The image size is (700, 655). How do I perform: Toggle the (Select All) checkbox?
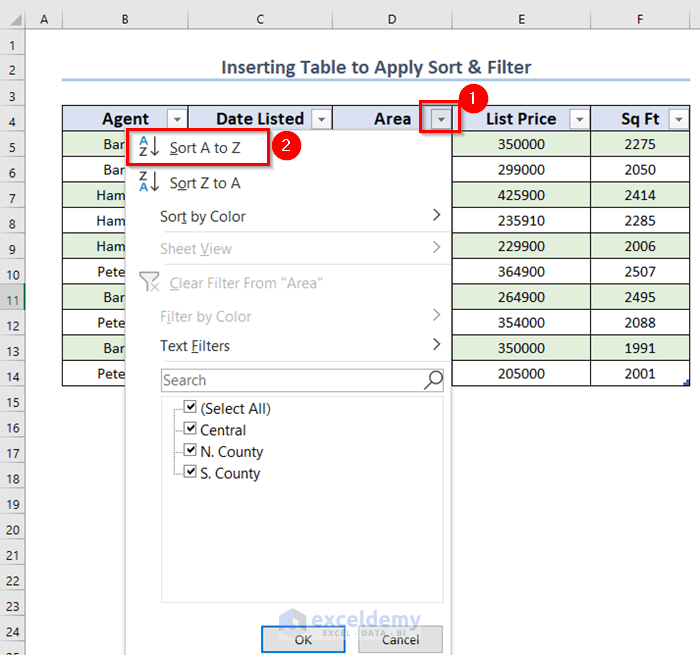190,407
